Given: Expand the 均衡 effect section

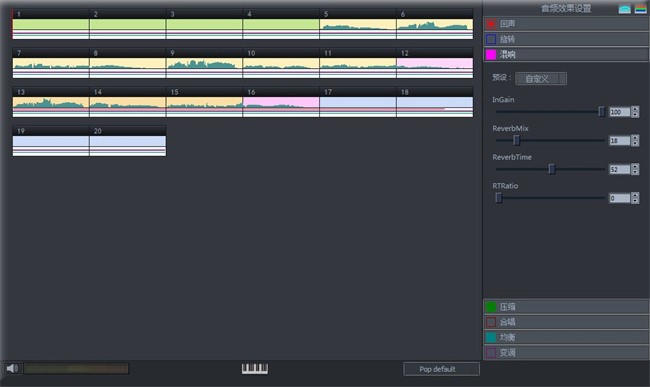Looking at the screenshot, I should (566, 337).
